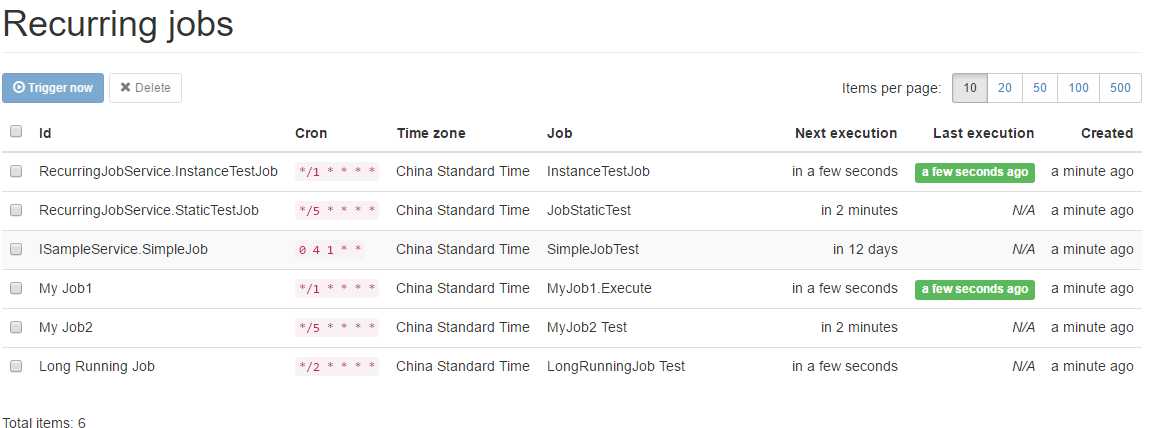Open InstanceTestJob's last execution badge
The image size is (1155, 428).
pyautogui.click(x=974, y=172)
